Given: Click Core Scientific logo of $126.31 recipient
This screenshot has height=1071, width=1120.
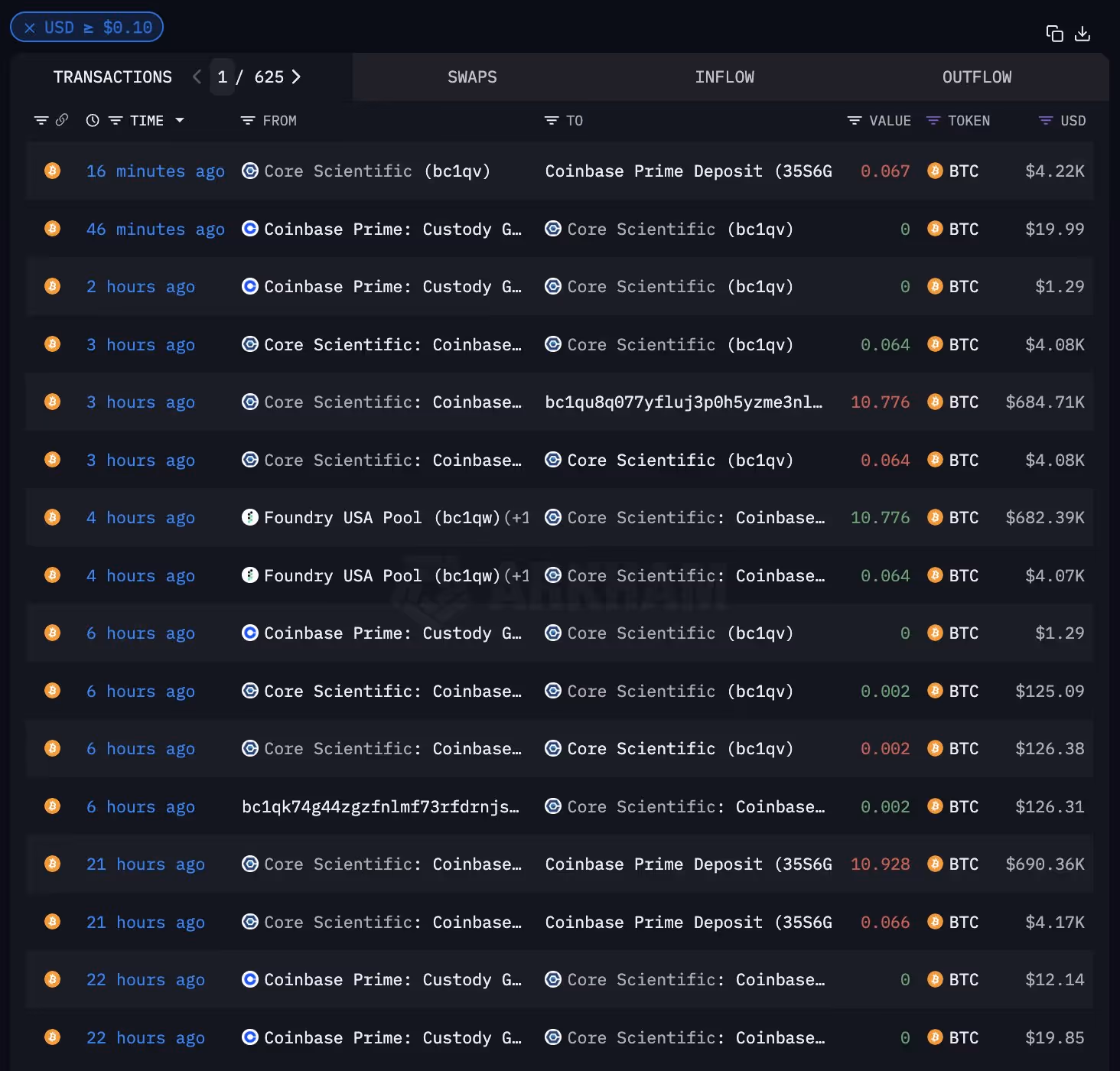Looking at the screenshot, I should [x=553, y=806].
